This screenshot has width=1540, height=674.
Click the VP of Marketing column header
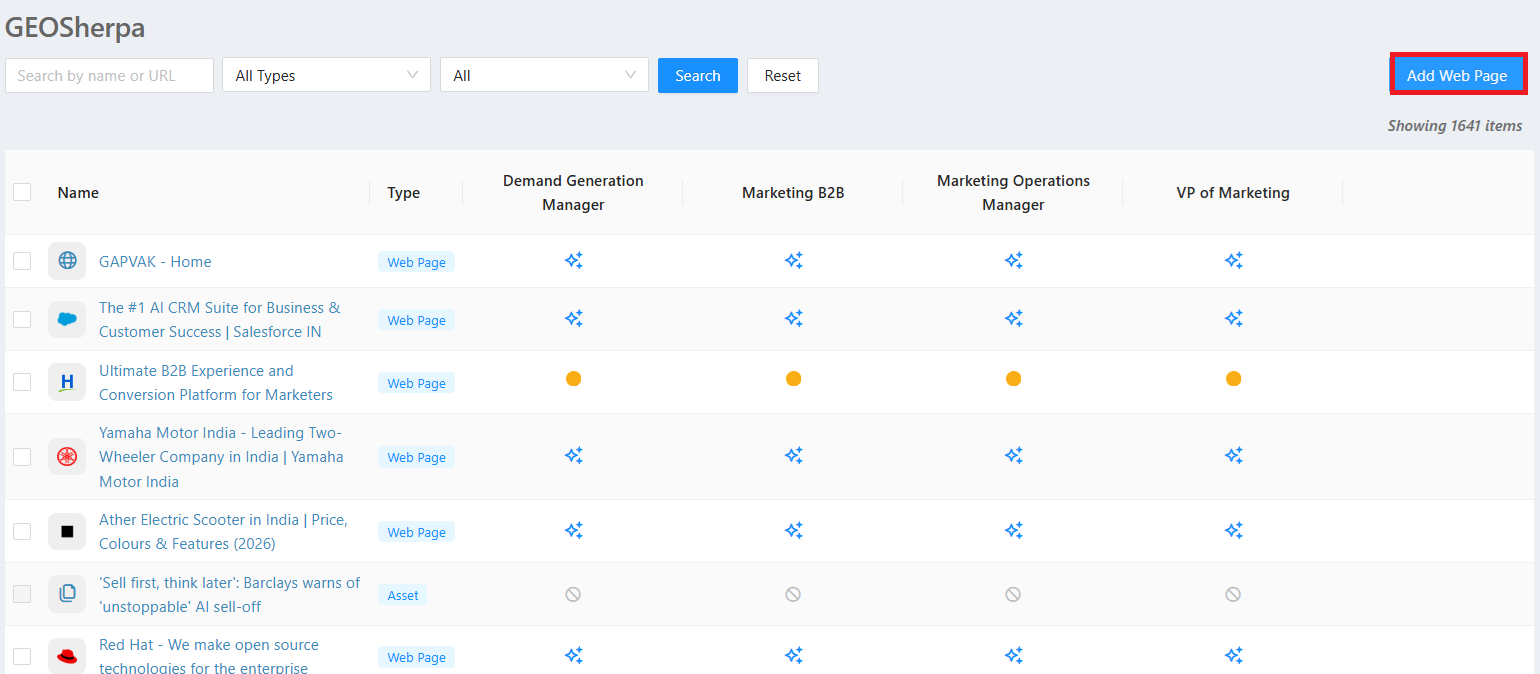click(1233, 192)
